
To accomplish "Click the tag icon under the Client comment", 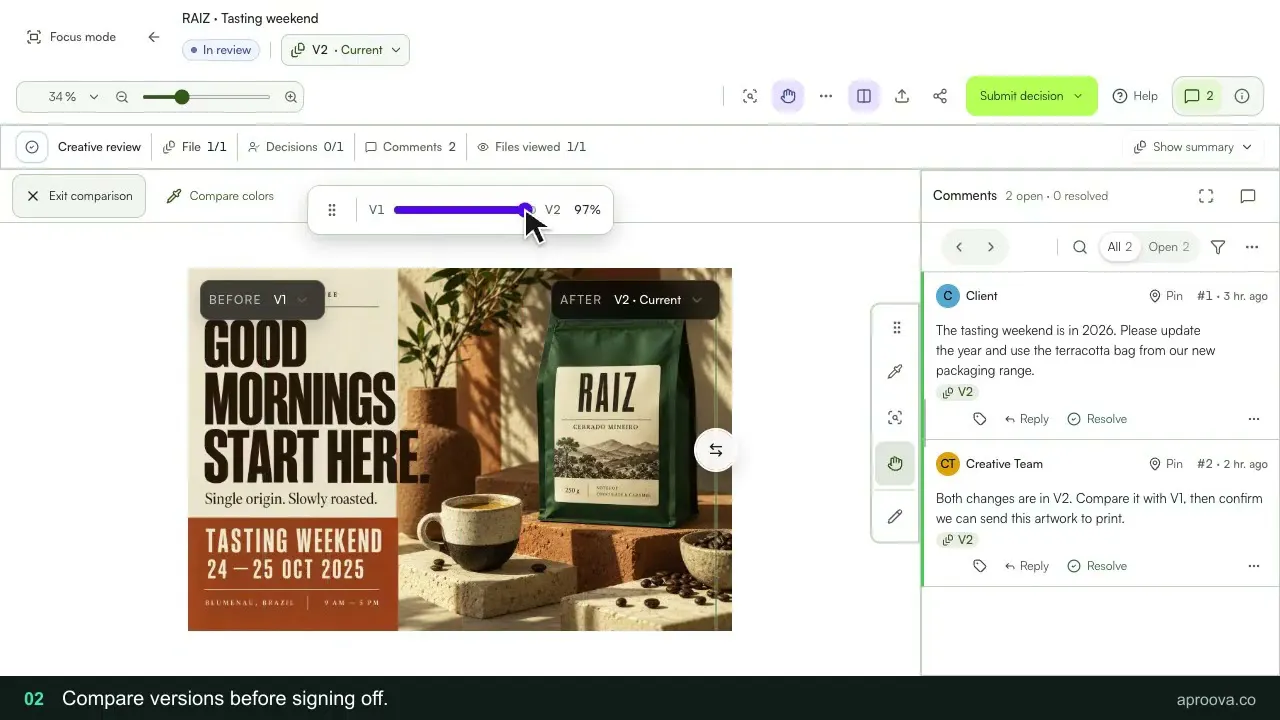I will [980, 419].
